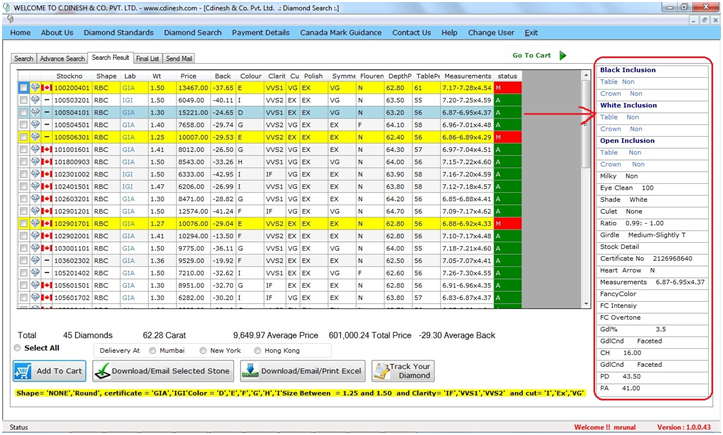Viewport: 723px width, 435px height.
Task: Click the Canada flag icon for 100200401
Action: tap(47, 88)
